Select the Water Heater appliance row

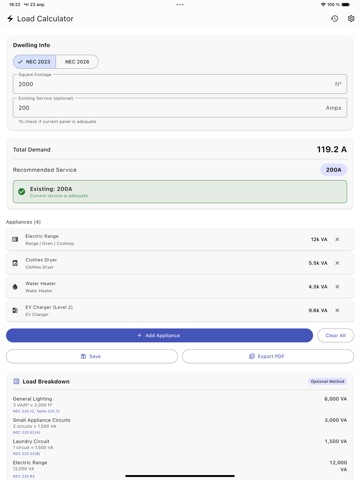180,287
